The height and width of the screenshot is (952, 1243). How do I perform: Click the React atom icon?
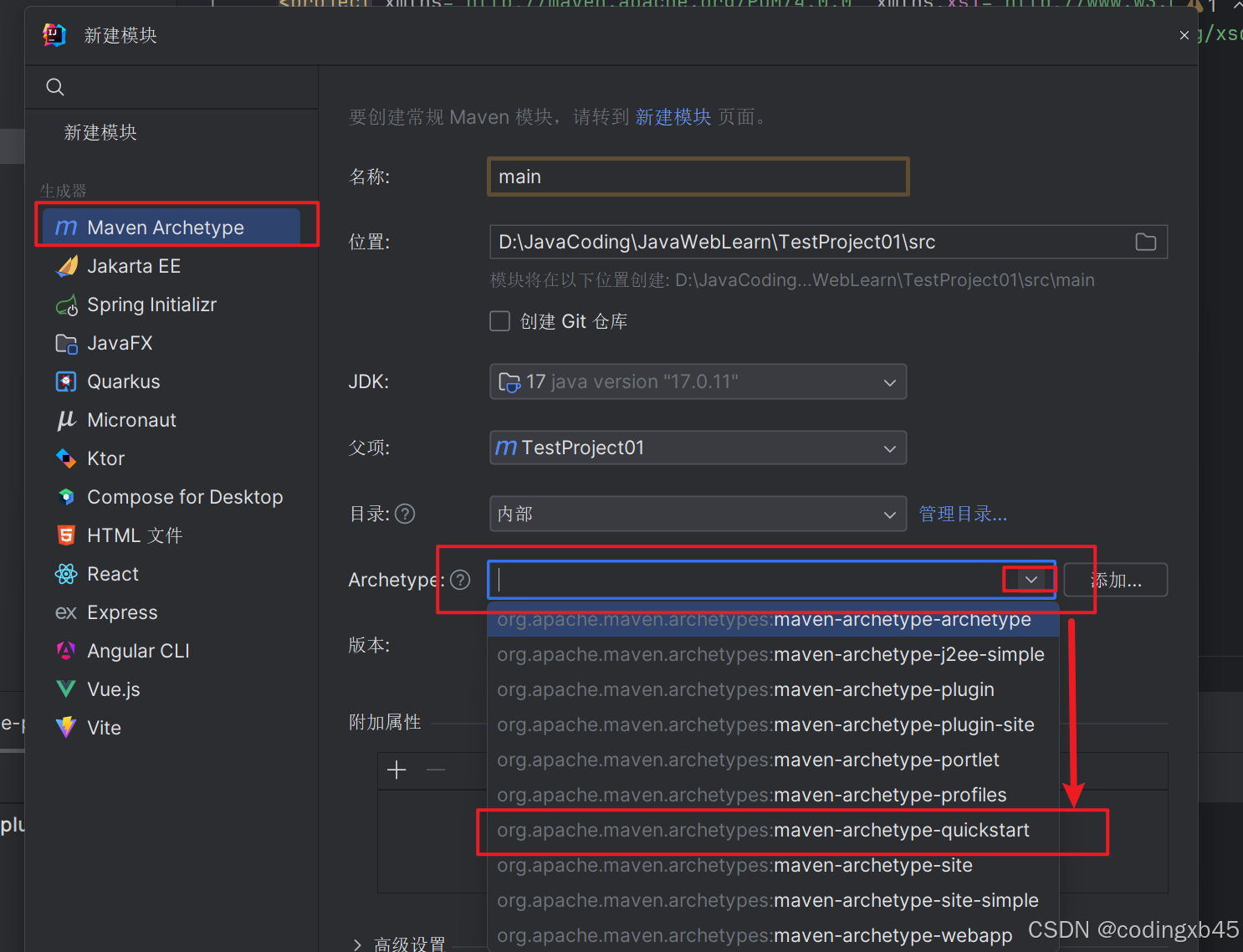pos(66,574)
